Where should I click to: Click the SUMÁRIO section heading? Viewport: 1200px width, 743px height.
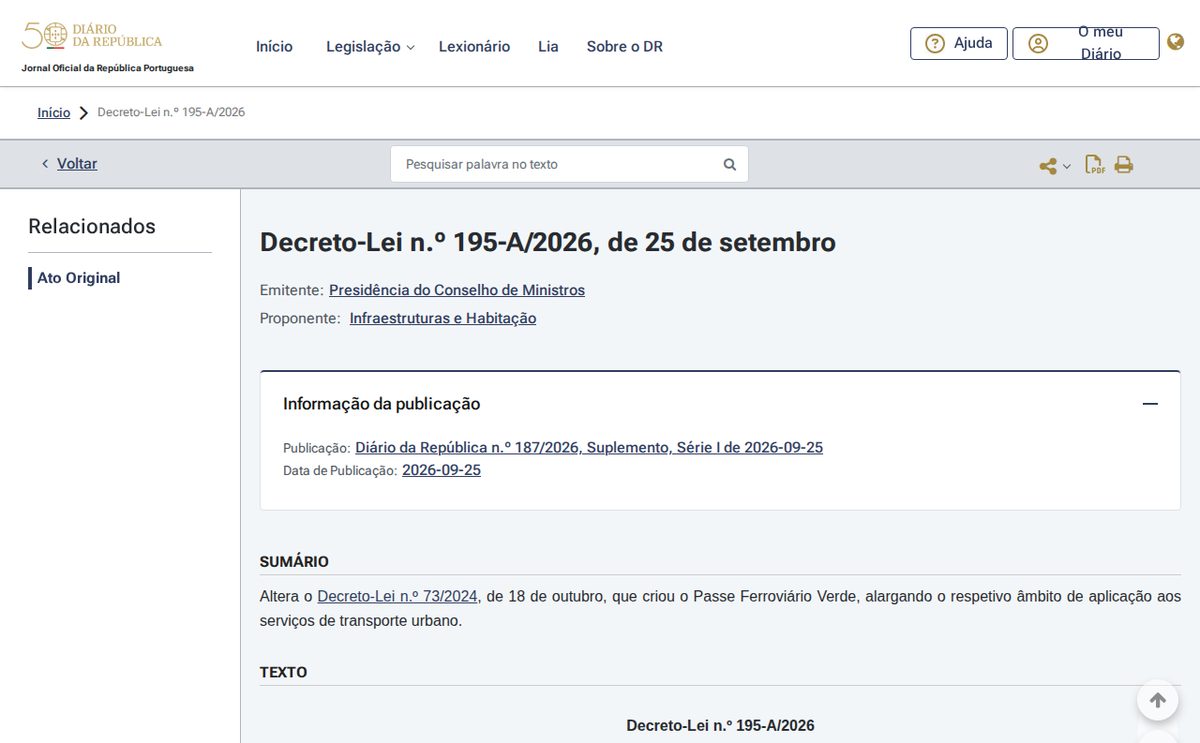coord(294,562)
